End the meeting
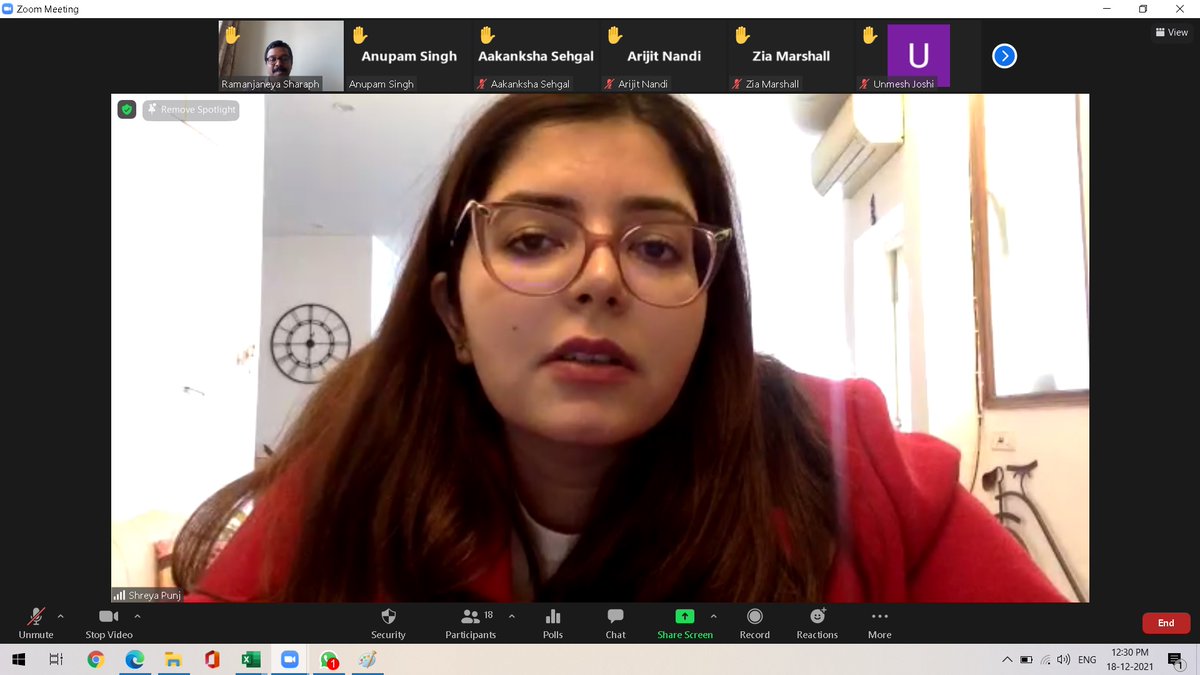 tap(1166, 622)
